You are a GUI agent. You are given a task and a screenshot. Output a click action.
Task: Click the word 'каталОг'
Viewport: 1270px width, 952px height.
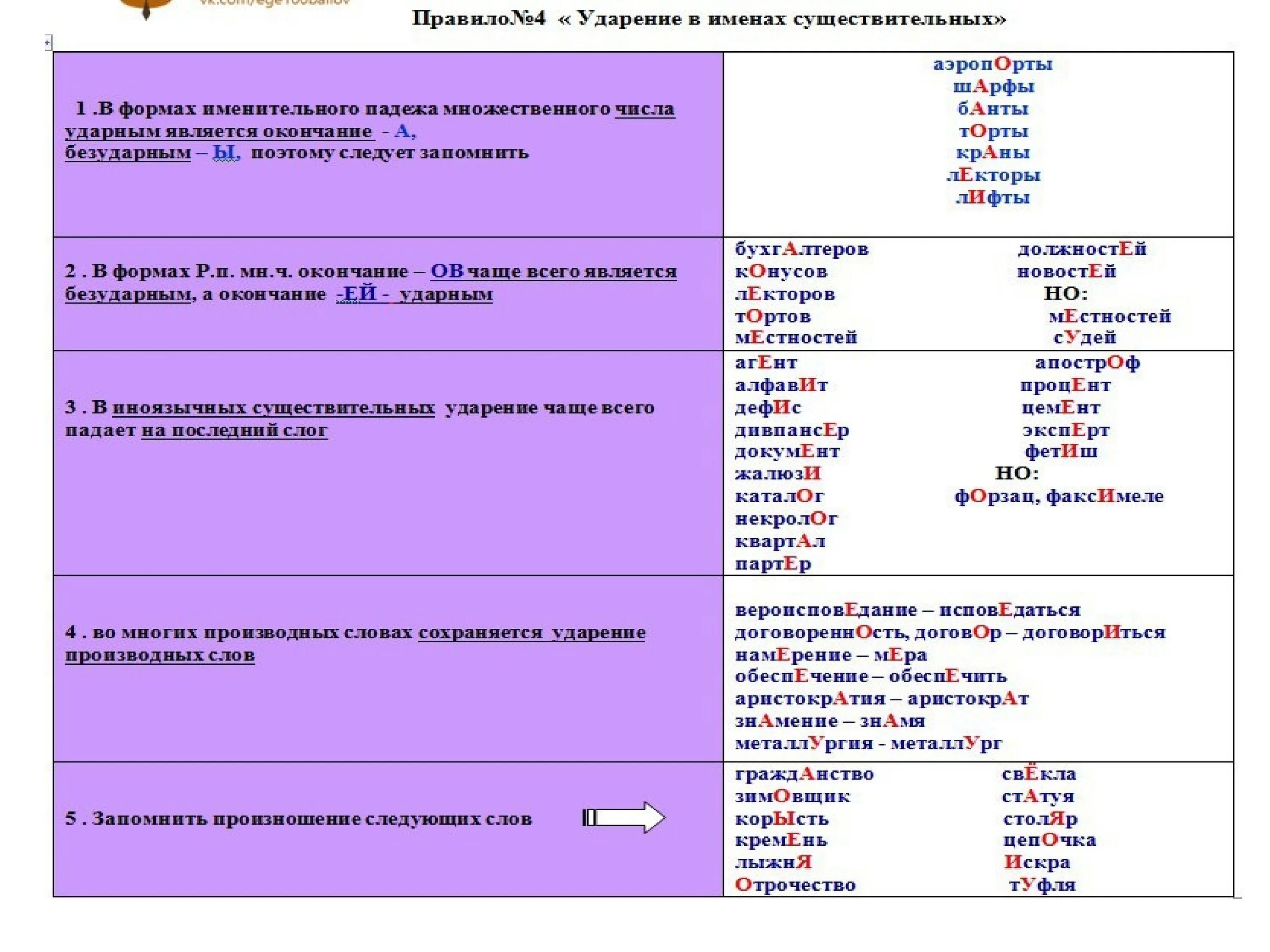[779, 496]
